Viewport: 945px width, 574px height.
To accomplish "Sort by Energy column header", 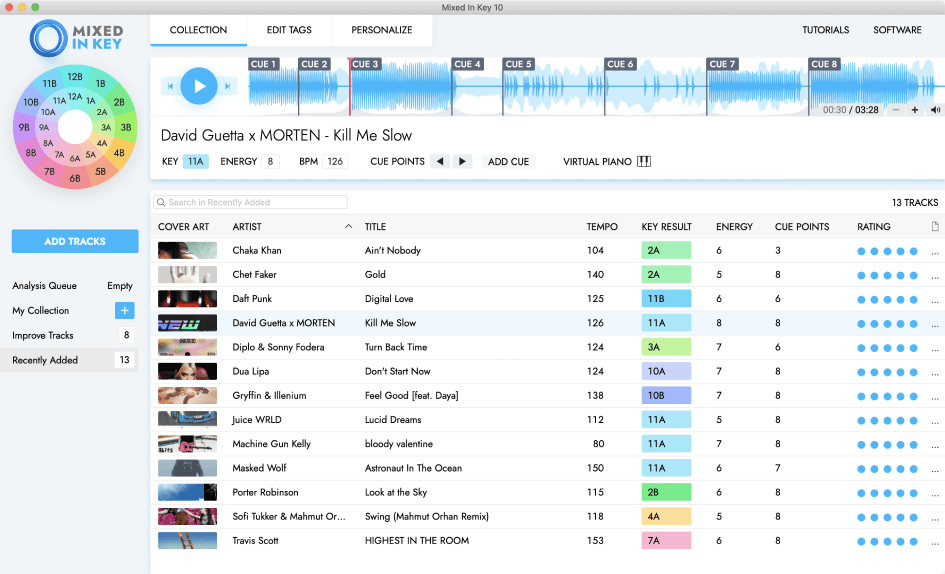I will click(734, 227).
